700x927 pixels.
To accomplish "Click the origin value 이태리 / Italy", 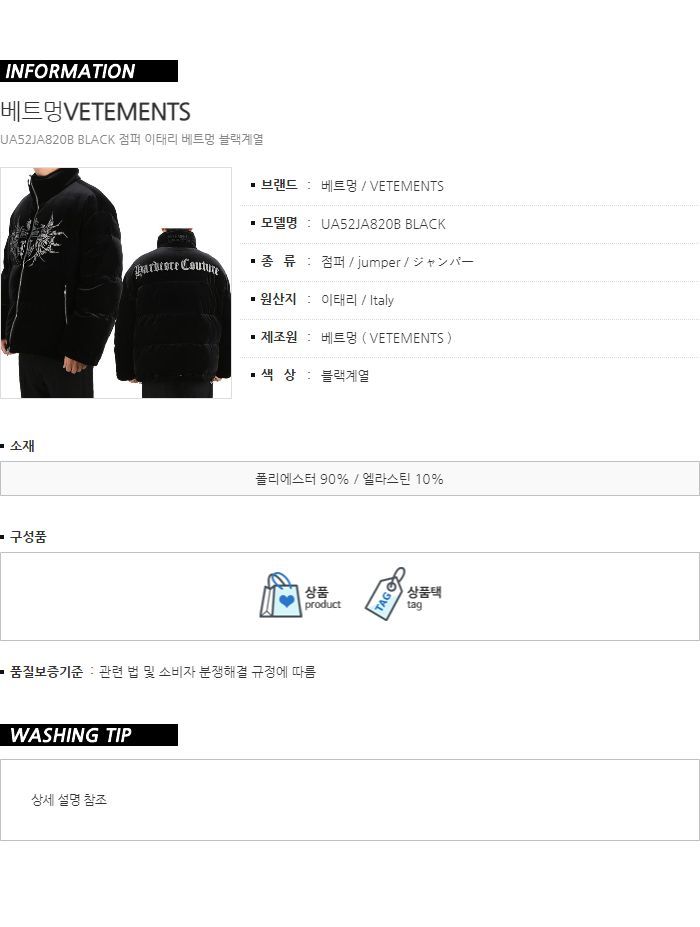I will [357, 300].
